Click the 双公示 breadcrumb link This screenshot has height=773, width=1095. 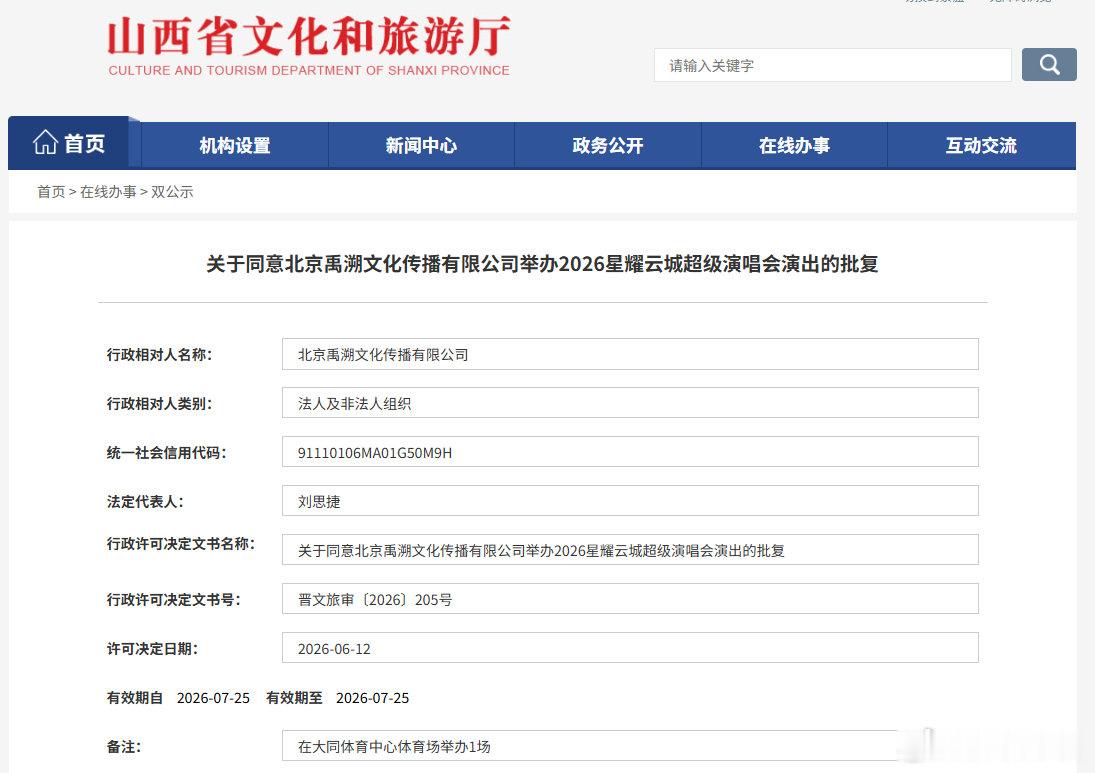172,191
